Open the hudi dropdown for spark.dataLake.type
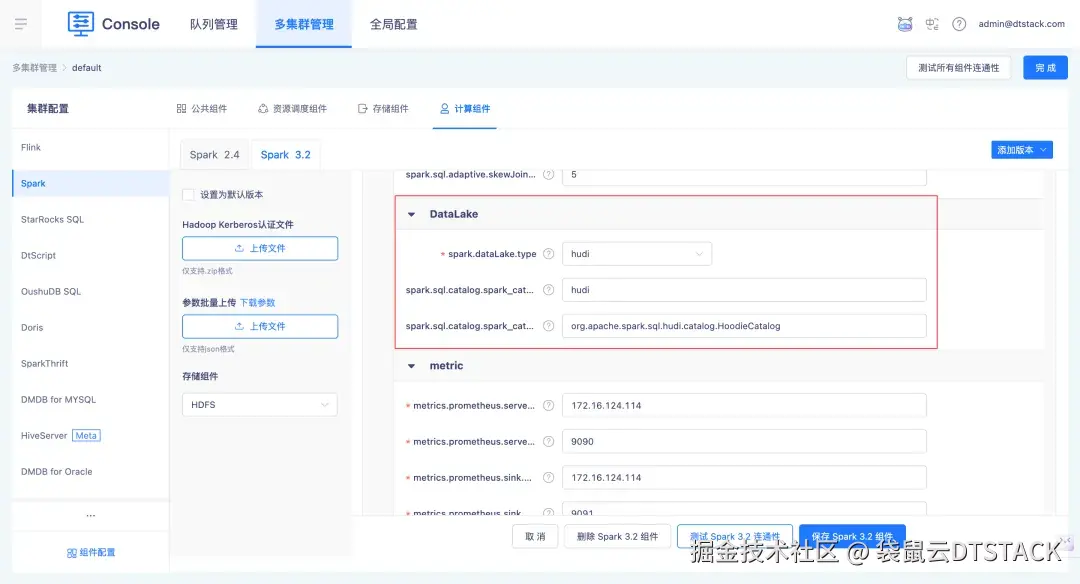Screen dimensions: 1080x584 point(637,253)
